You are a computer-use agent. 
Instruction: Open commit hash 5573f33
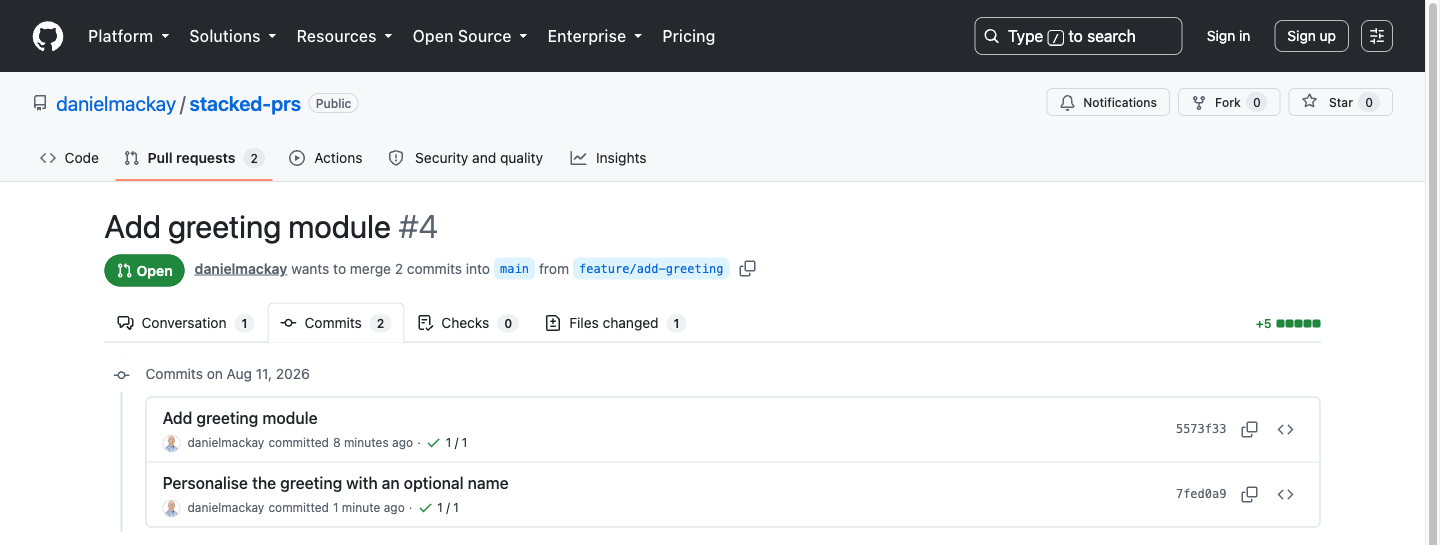coord(1201,430)
